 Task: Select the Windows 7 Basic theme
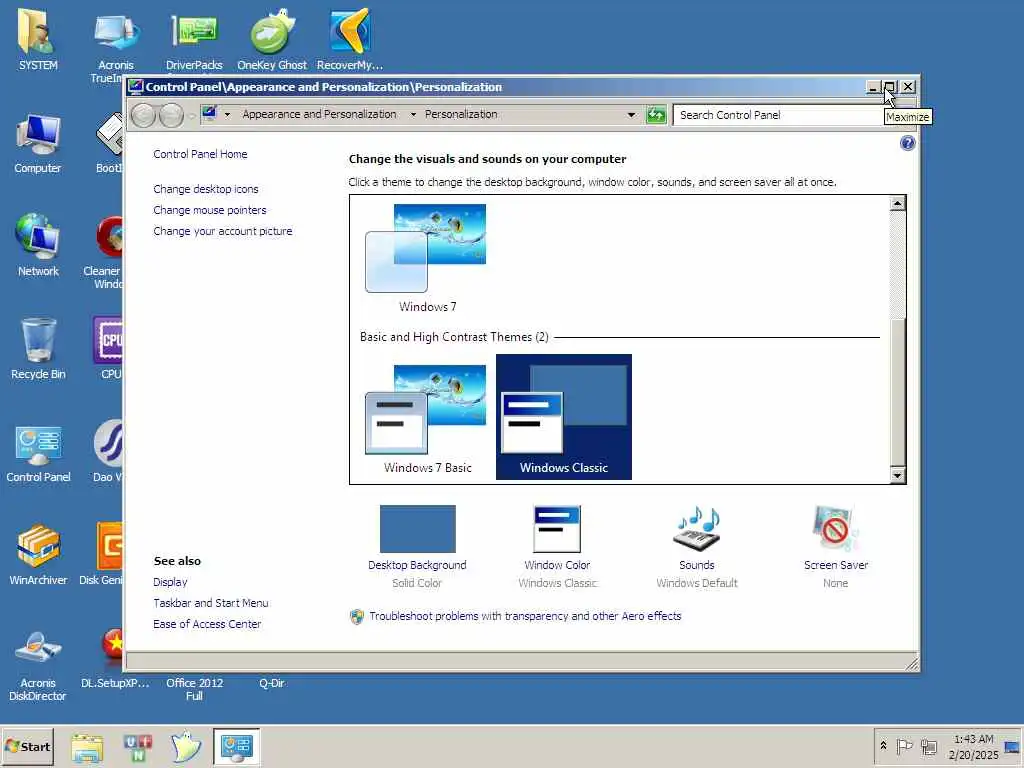click(x=427, y=418)
